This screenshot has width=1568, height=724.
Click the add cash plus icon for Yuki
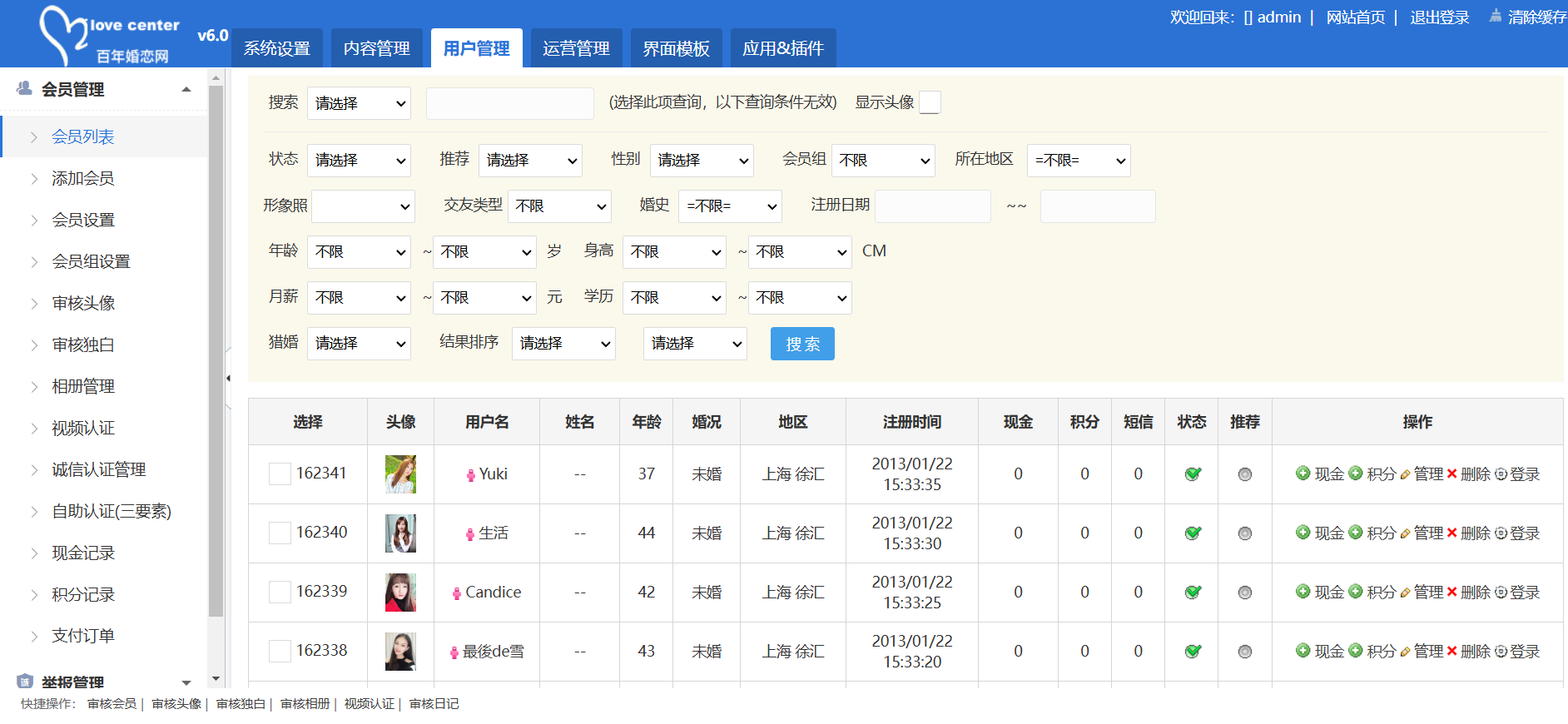(x=1303, y=474)
